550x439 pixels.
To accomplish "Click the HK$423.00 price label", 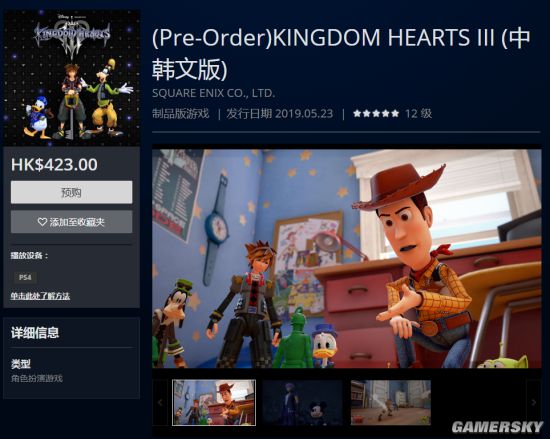I will point(54,164).
